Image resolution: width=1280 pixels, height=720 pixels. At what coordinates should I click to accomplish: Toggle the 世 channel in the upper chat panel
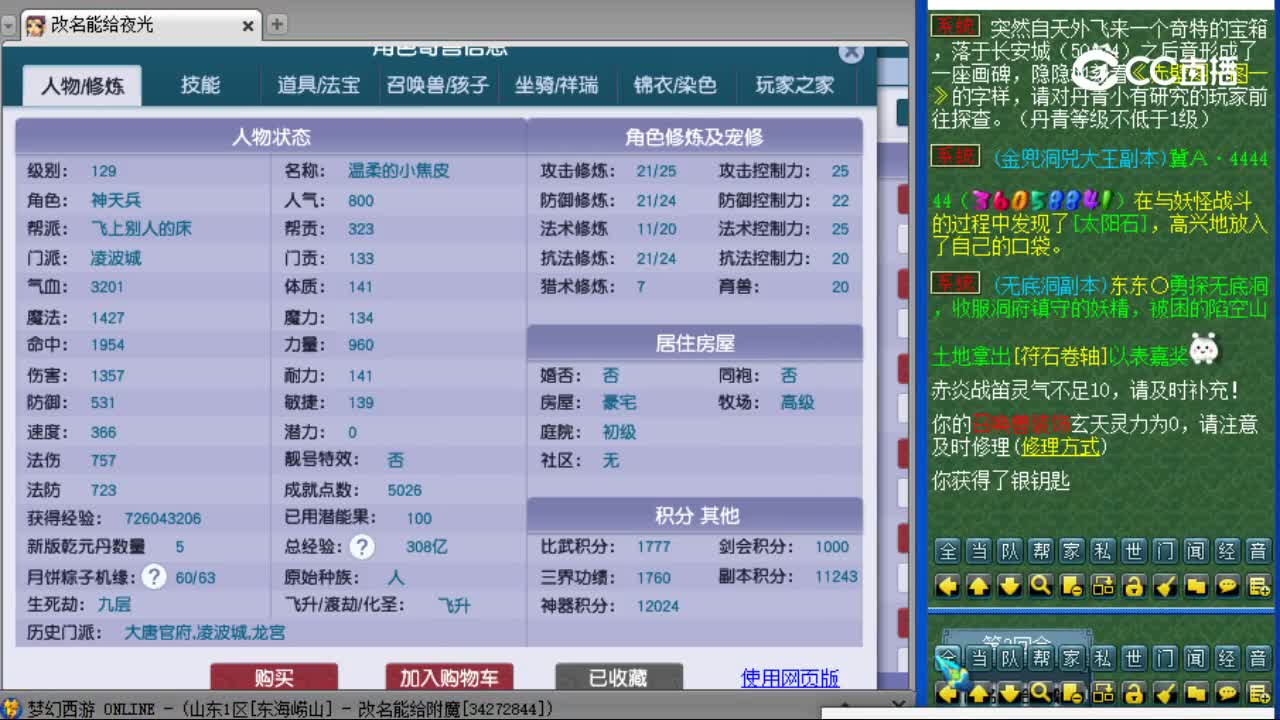click(1134, 551)
